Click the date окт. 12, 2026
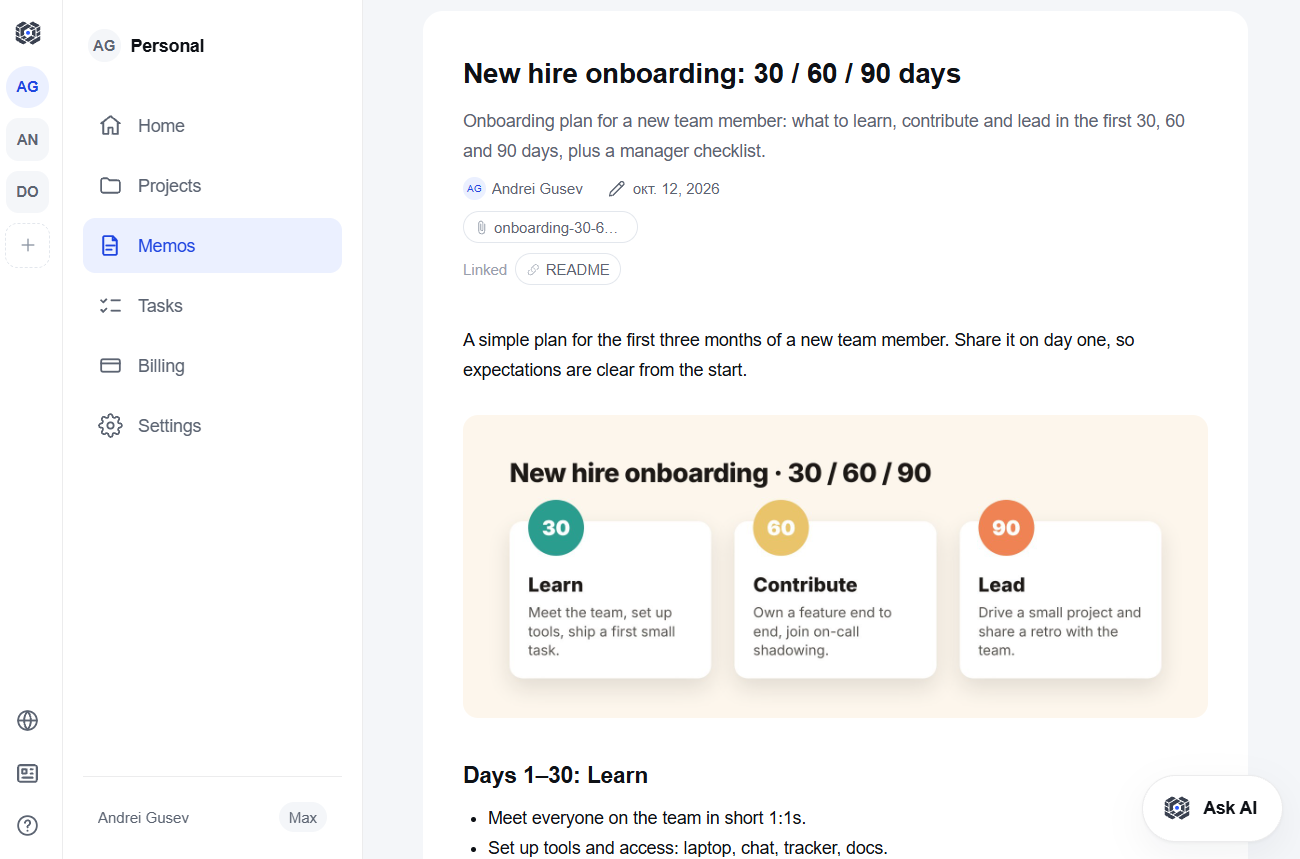Viewport: 1300px width, 859px height. [x=676, y=189]
